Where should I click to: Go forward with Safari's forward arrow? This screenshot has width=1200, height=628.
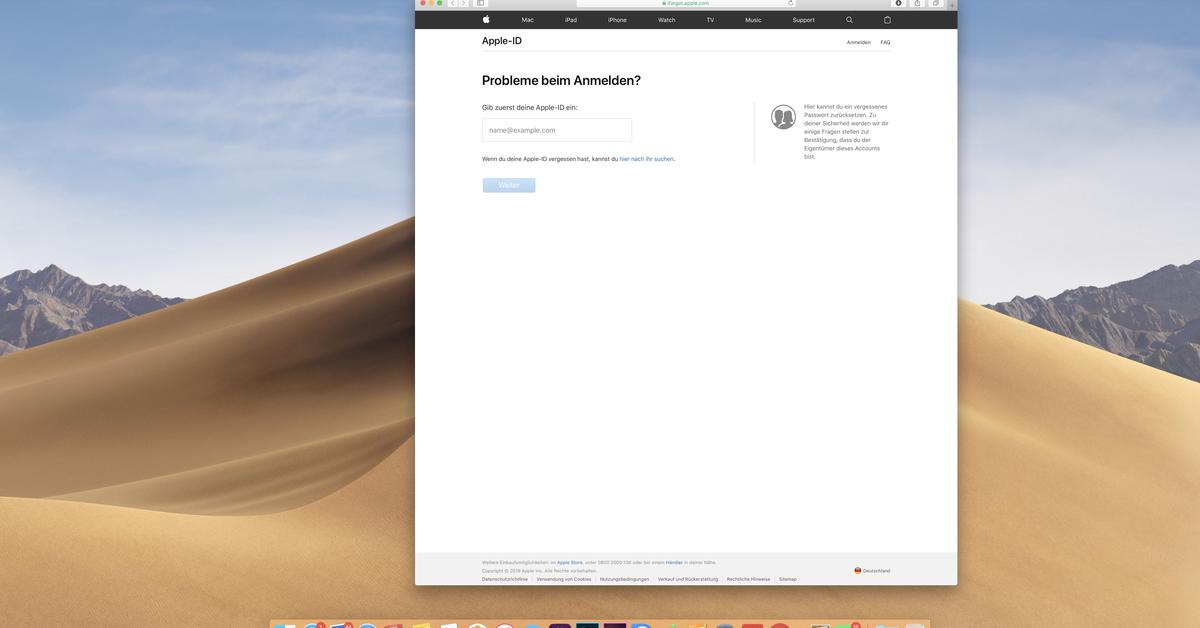464,3
